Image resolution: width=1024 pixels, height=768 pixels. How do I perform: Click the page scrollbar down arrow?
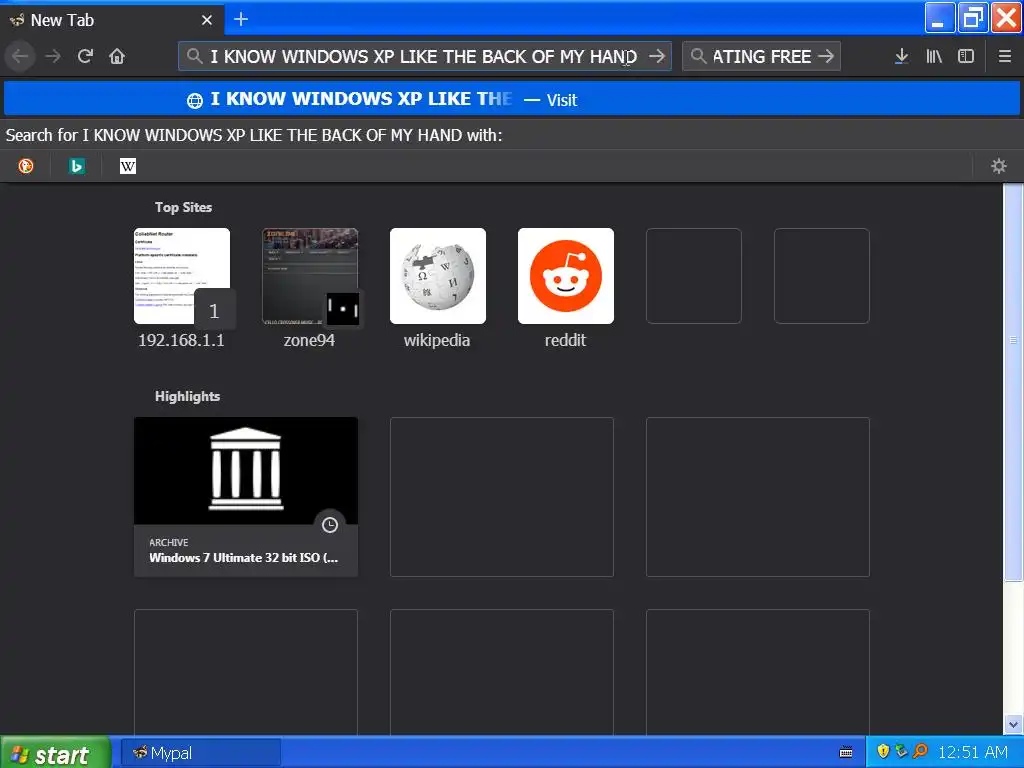[1013, 724]
